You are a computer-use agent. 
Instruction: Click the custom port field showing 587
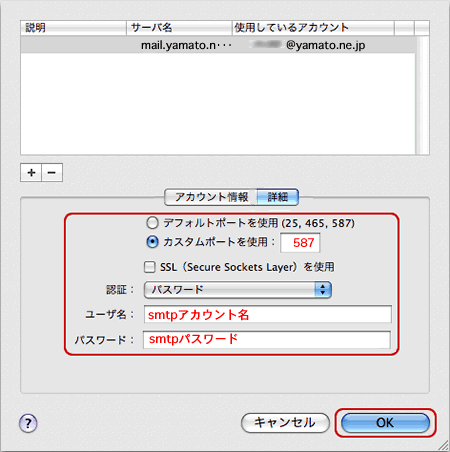click(x=300, y=243)
